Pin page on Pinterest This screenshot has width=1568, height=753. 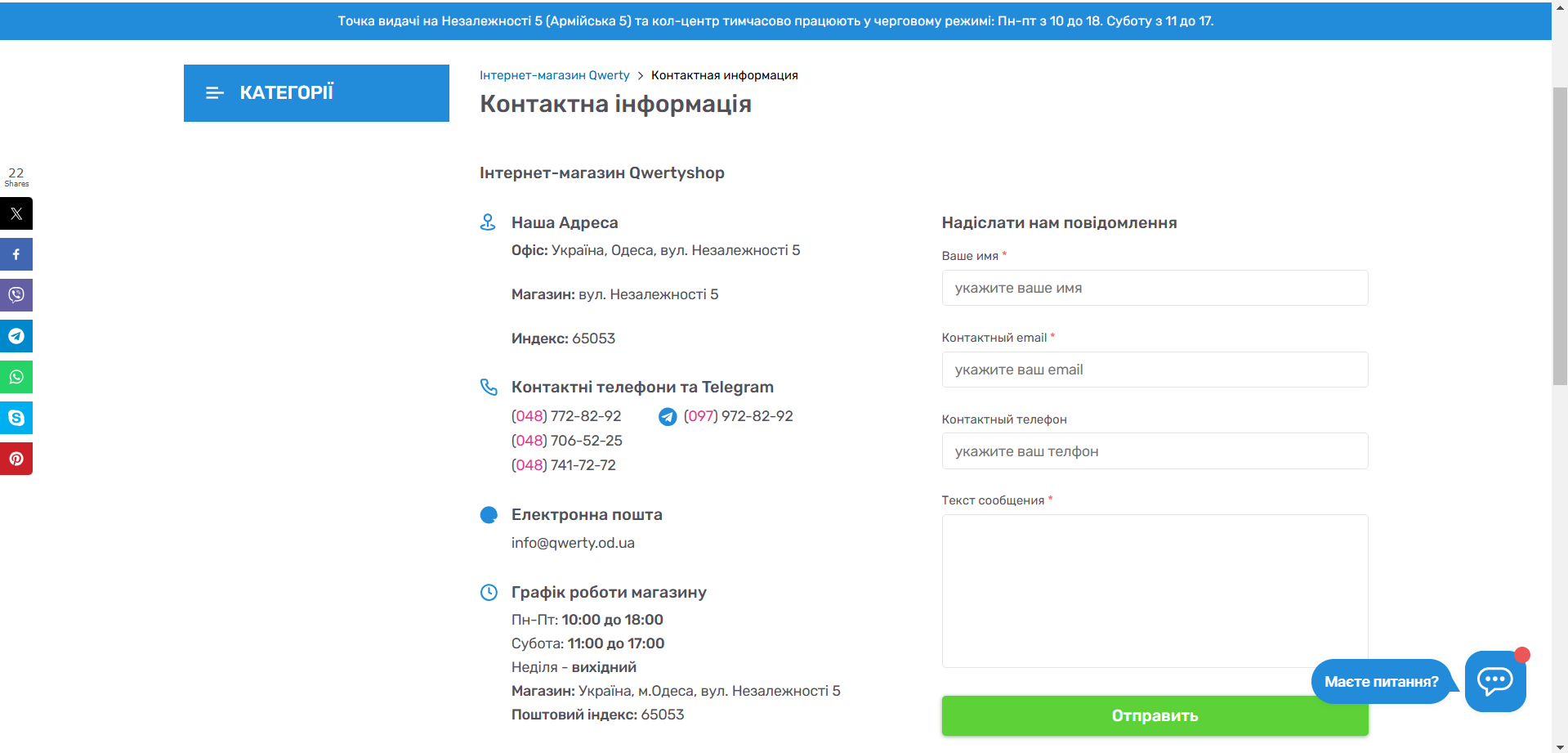[x=16, y=459]
